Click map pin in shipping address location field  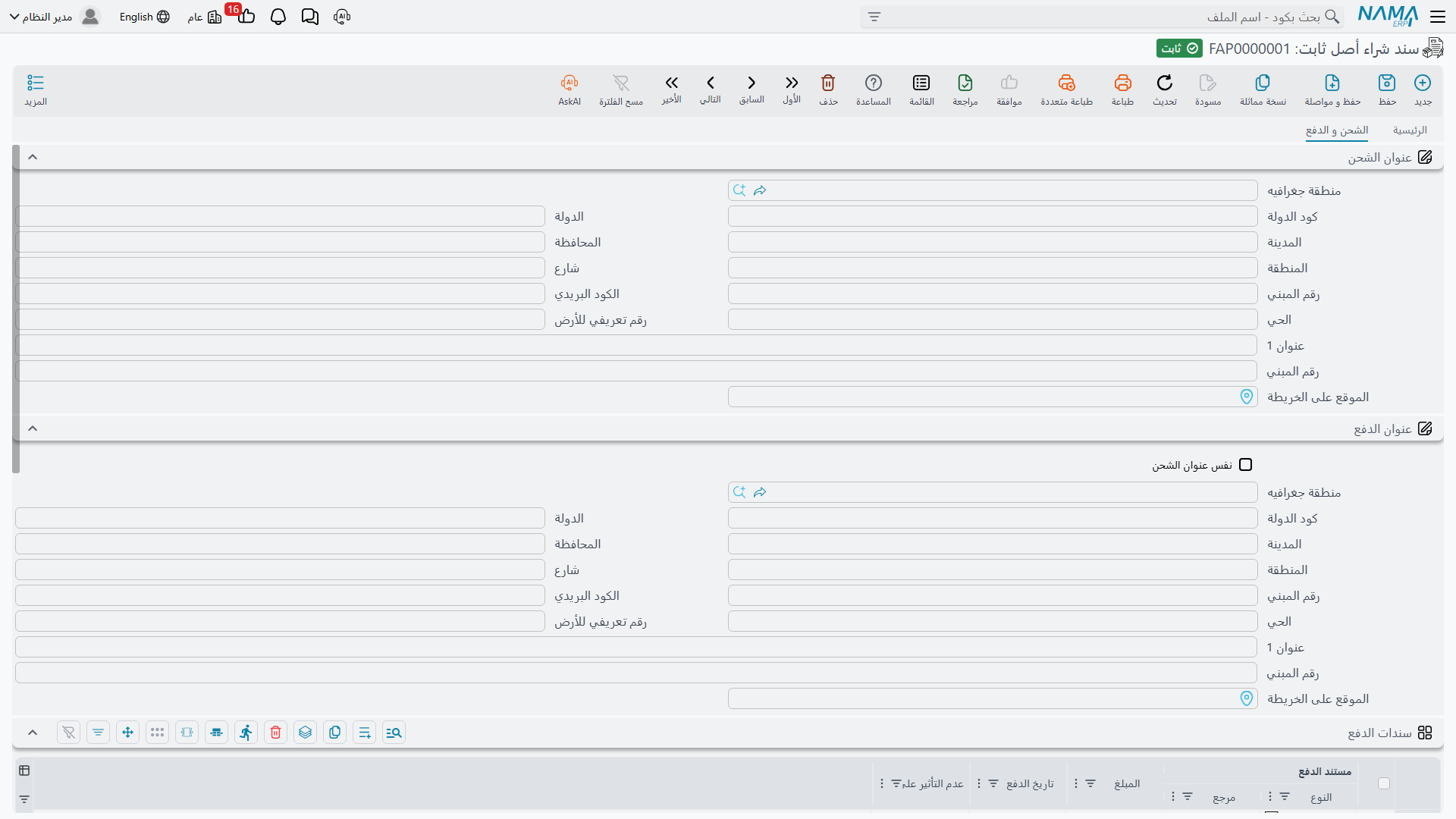(x=1247, y=397)
